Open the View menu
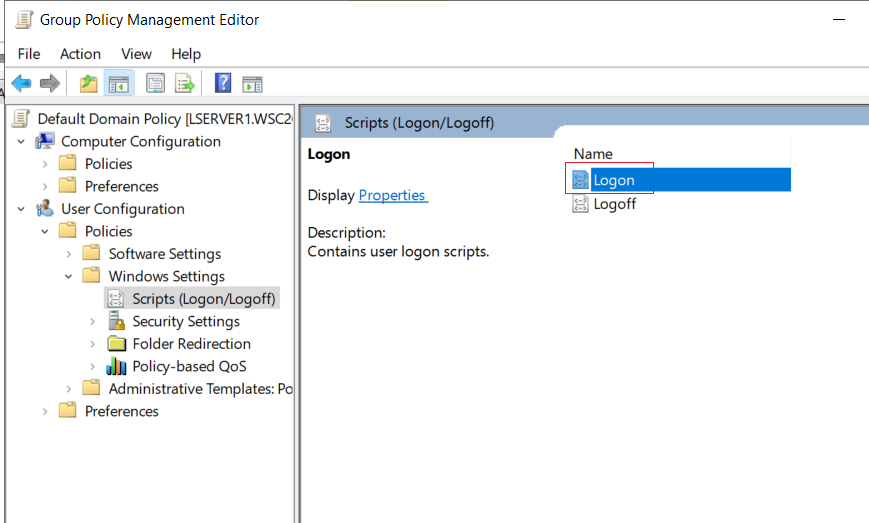 136,54
